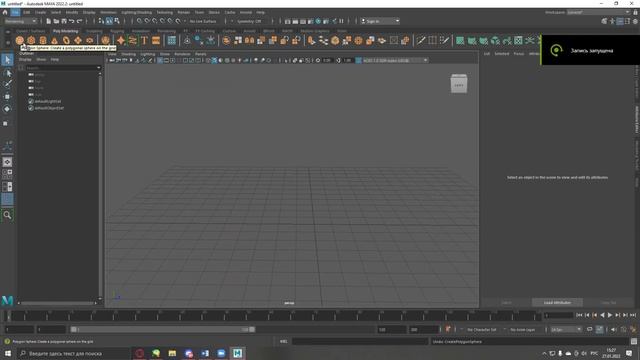Select the arrow Select tool in Tool Box
This screenshot has height=360, width=640.
pos(7,60)
